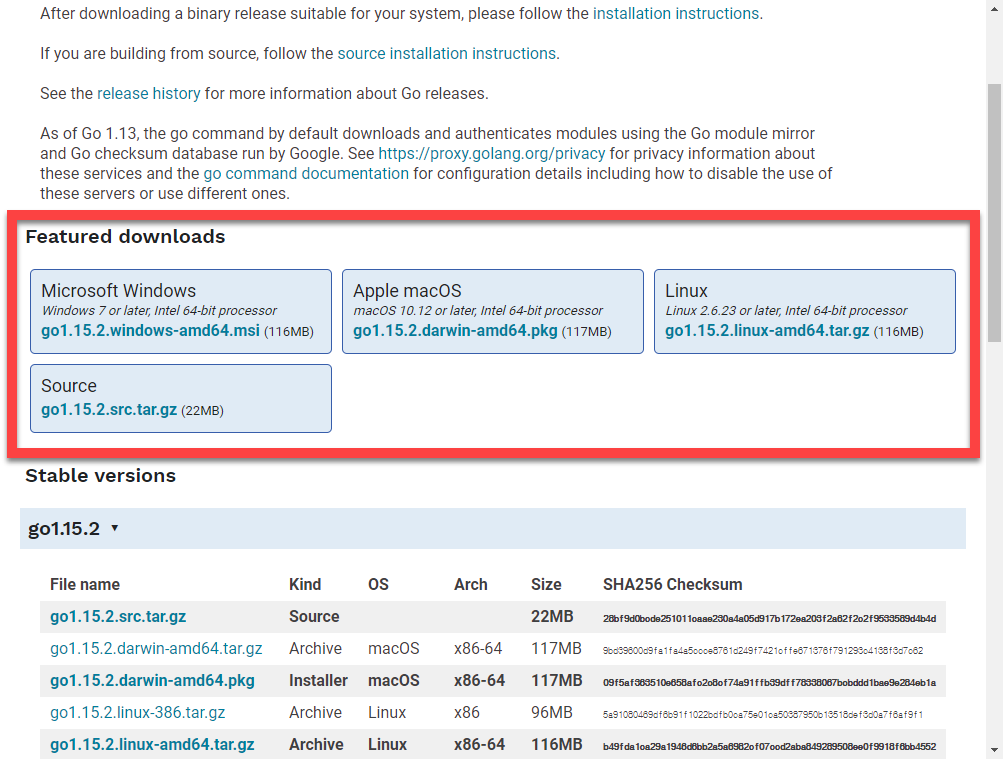Download go1.15.2.windows-amd64.msi featured installer
The height and width of the screenshot is (759, 1003).
[150, 331]
